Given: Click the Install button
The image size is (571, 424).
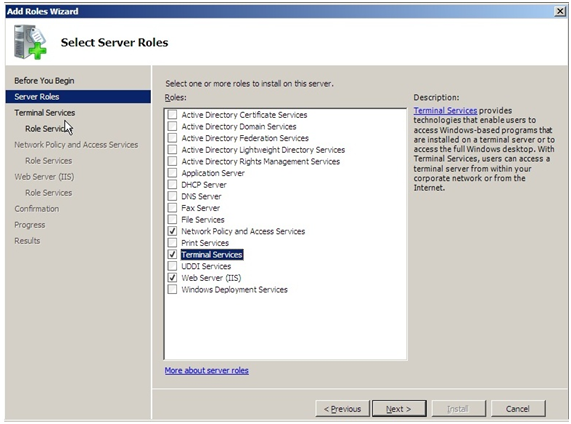Looking at the screenshot, I should pos(458,409).
